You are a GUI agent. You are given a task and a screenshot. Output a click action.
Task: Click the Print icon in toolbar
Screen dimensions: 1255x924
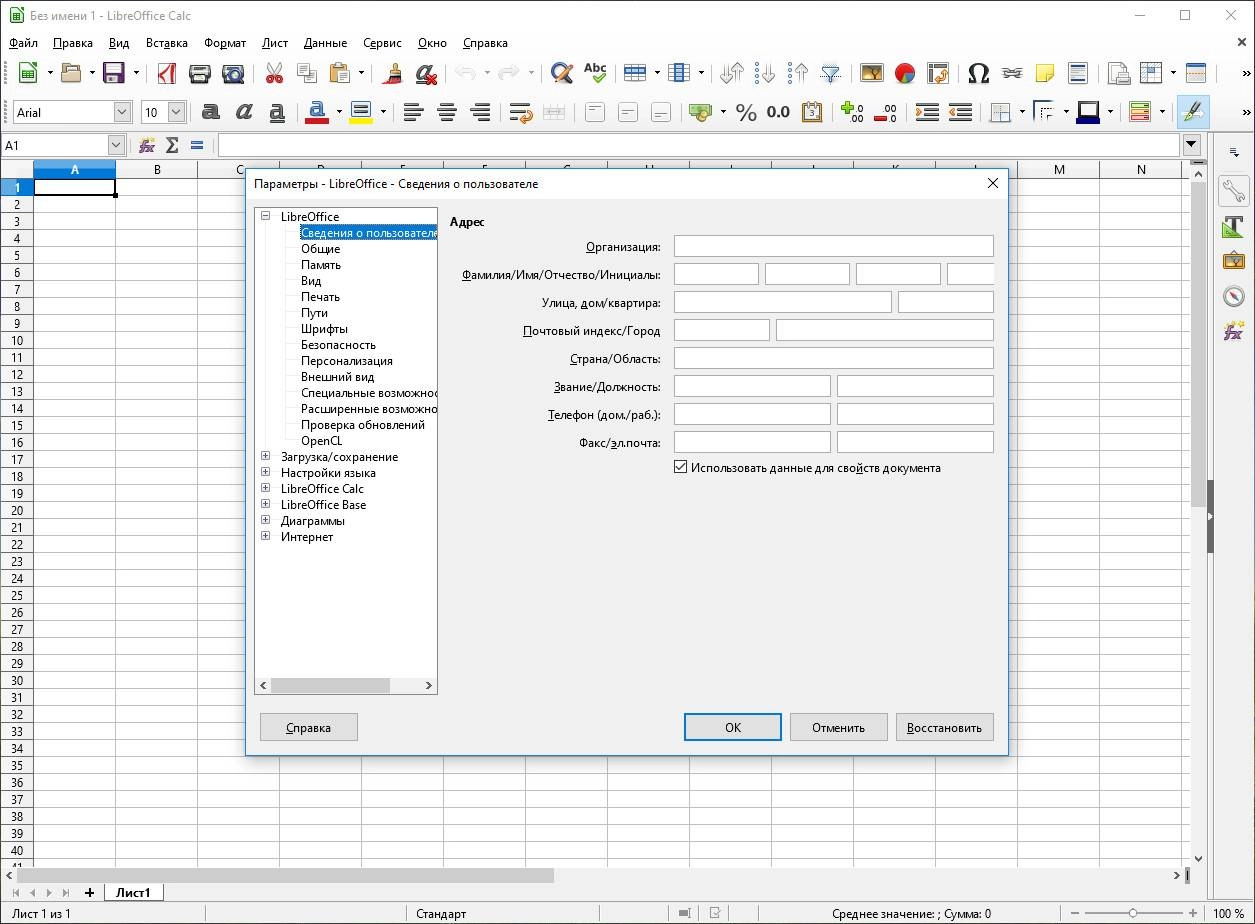tap(200, 73)
